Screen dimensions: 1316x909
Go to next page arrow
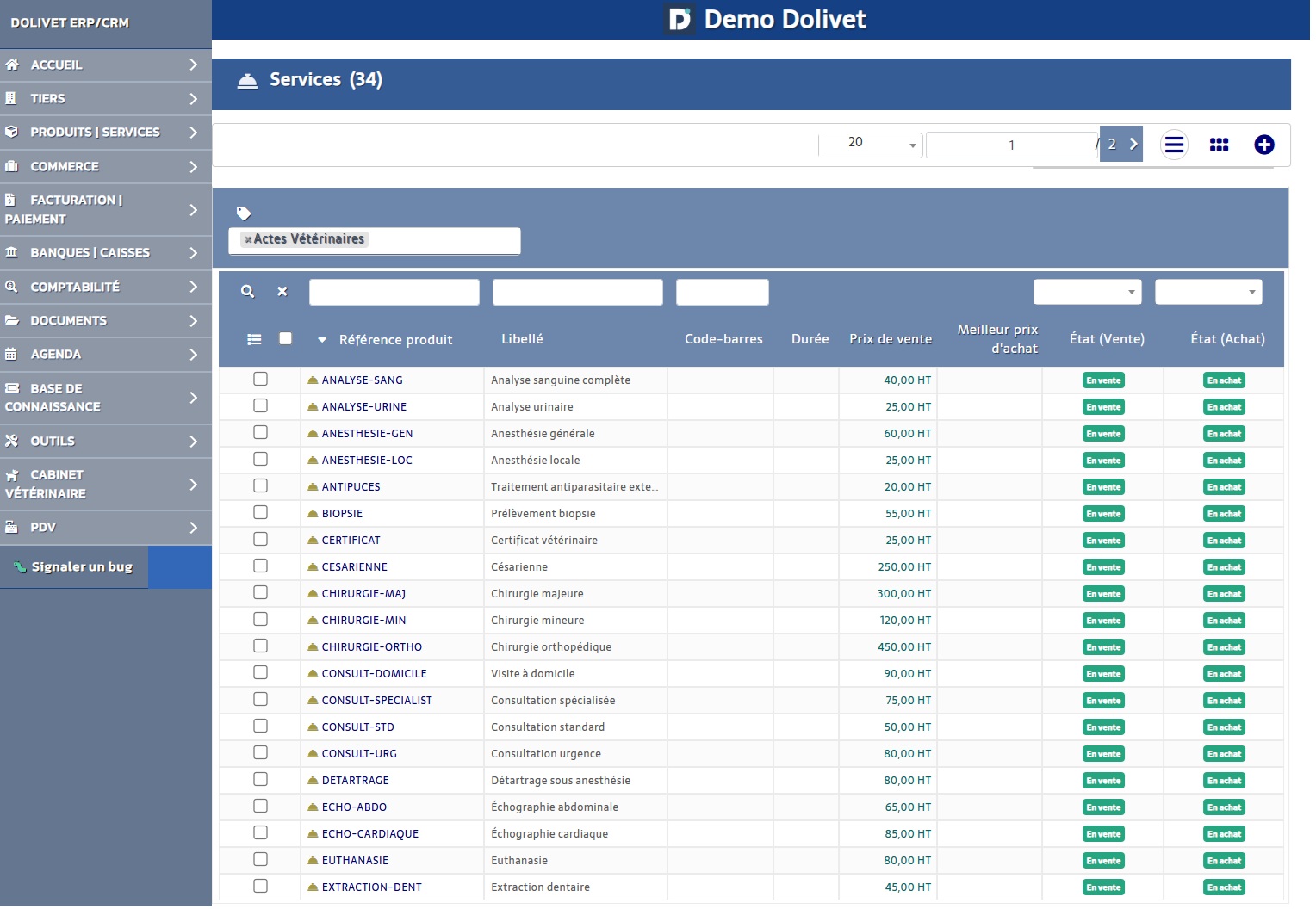tap(1133, 145)
